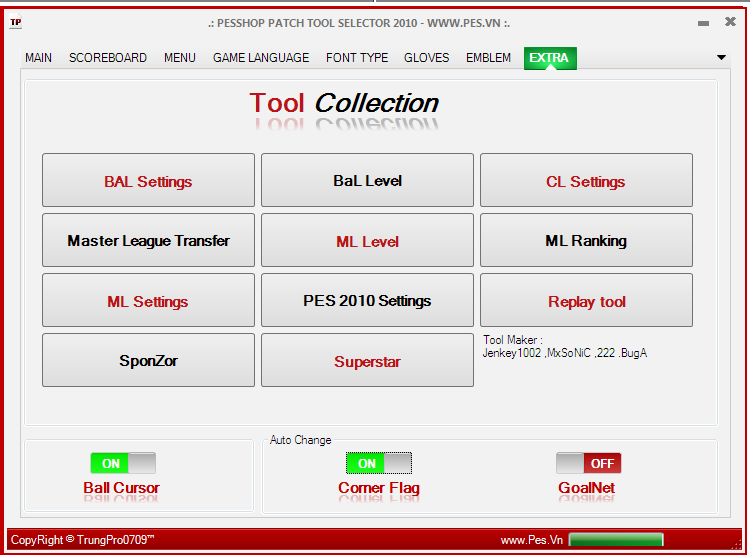Go to the EMBLEM tab
The width and height of the screenshot is (753, 558).
tap(488, 58)
